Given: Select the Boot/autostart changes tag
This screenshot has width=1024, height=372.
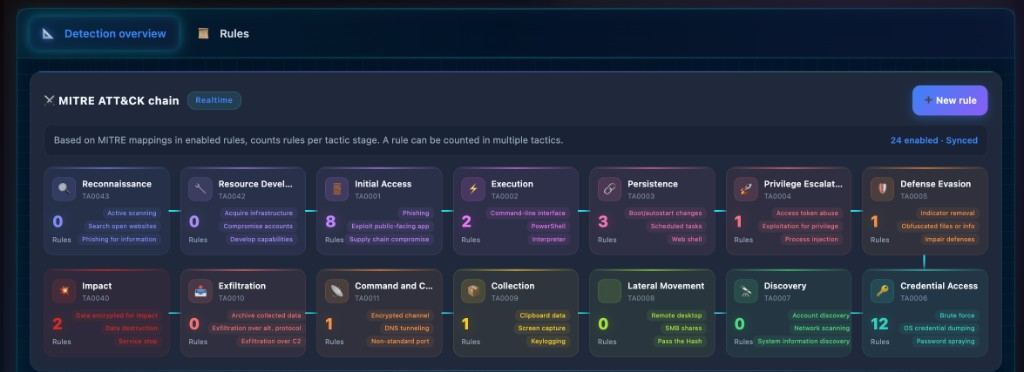Looking at the screenshot, I should coord(665,213).
